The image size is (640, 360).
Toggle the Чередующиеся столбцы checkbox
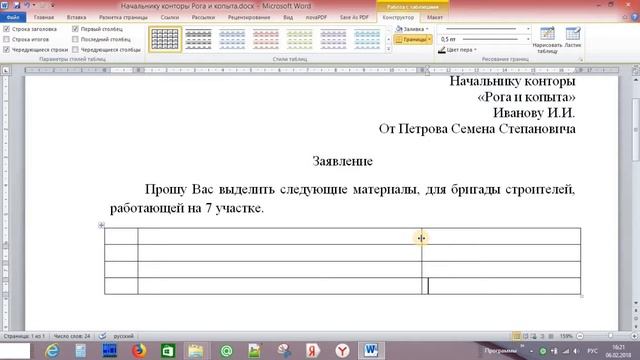pyautogui.click(x=75, y=49)
